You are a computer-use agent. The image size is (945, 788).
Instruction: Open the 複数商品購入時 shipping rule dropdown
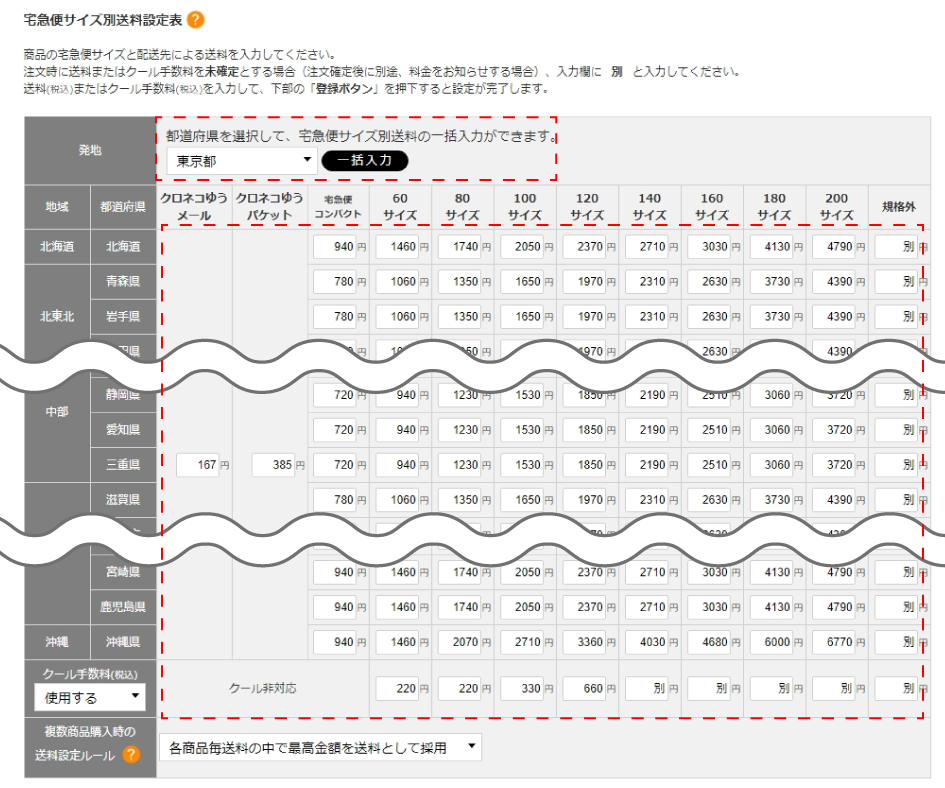[318, 745]
